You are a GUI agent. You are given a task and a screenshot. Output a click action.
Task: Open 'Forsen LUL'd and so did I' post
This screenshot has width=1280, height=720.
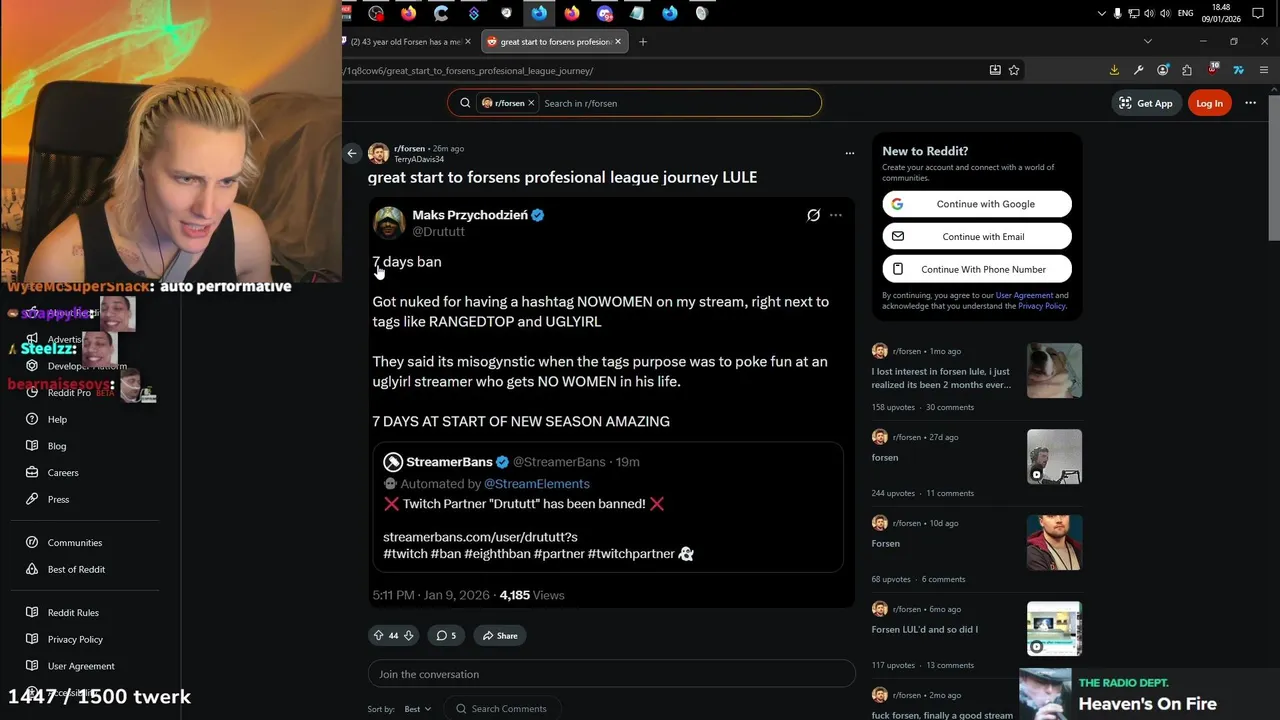click(925, 630)
